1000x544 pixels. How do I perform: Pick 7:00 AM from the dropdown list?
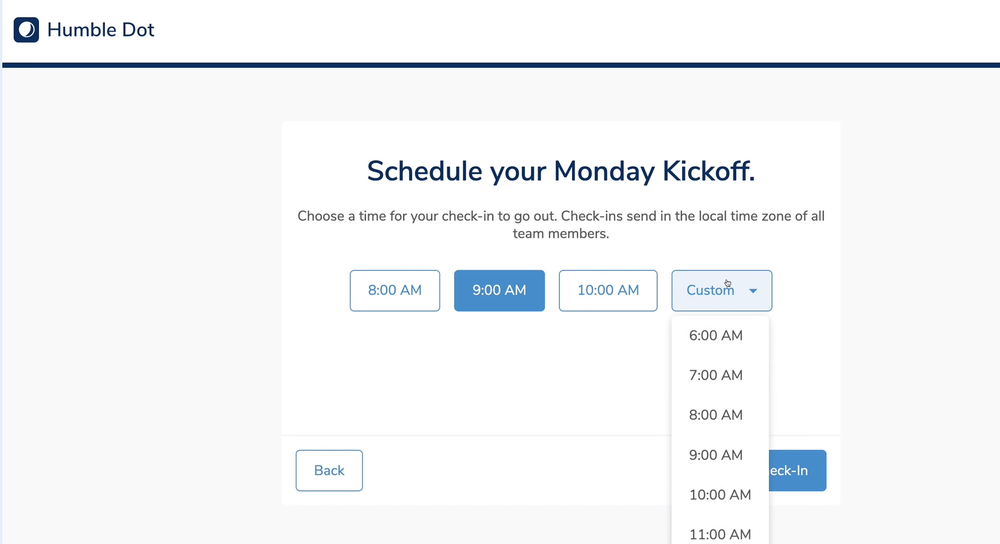716,376
